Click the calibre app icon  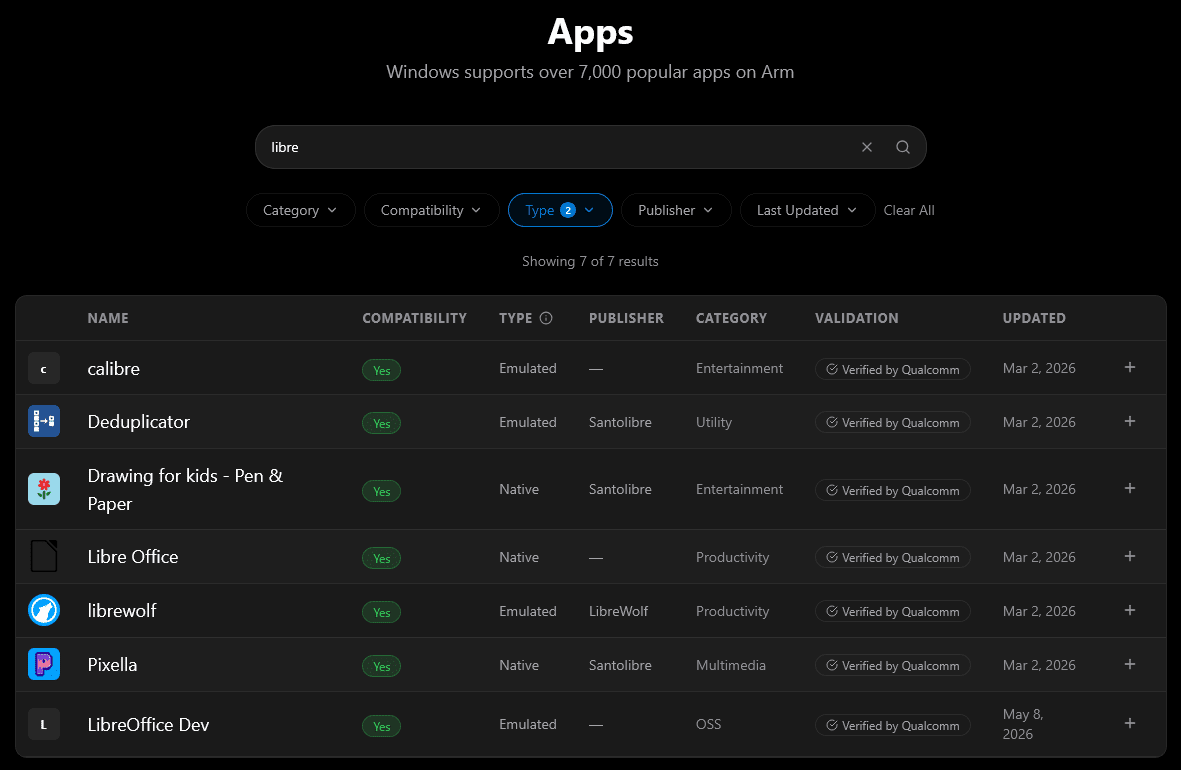tap(44, 368)
